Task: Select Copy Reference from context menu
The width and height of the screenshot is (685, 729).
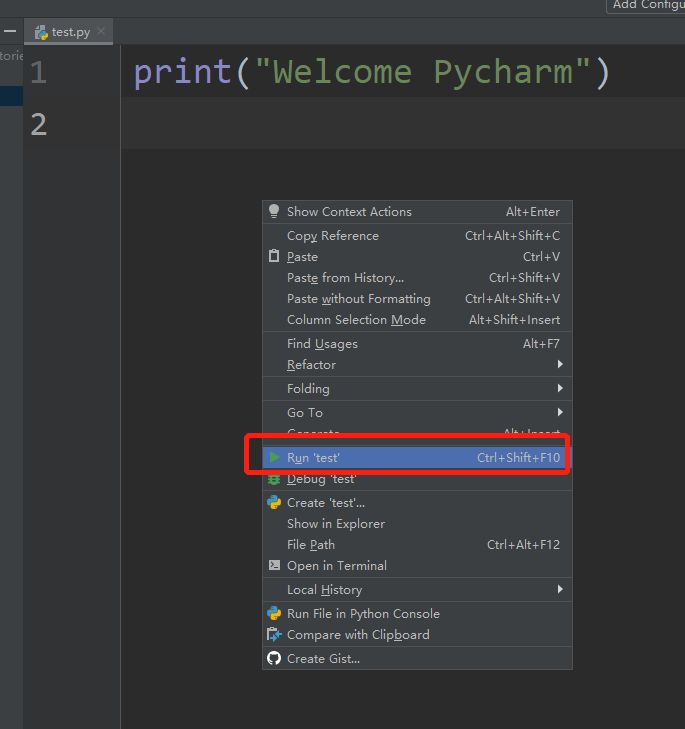Action: click(333, 236)
